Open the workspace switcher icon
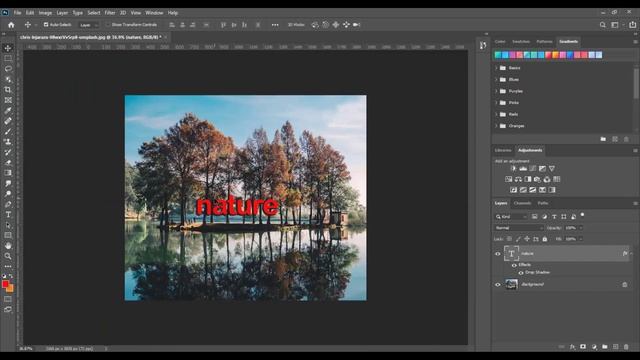This screenshot has height=360, width=640. 615,25
